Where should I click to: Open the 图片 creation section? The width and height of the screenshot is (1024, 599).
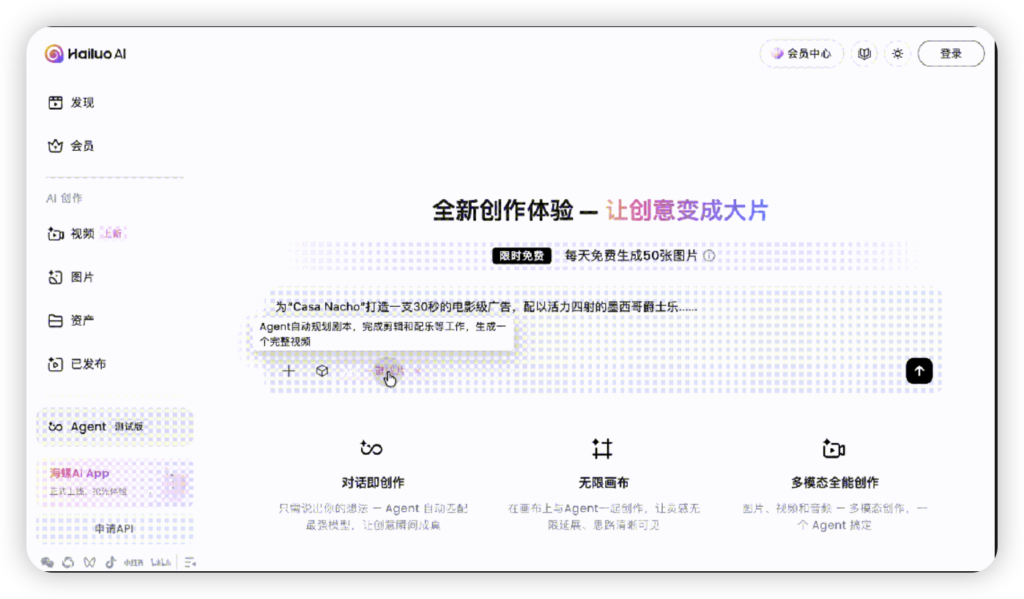click(70, 277)
